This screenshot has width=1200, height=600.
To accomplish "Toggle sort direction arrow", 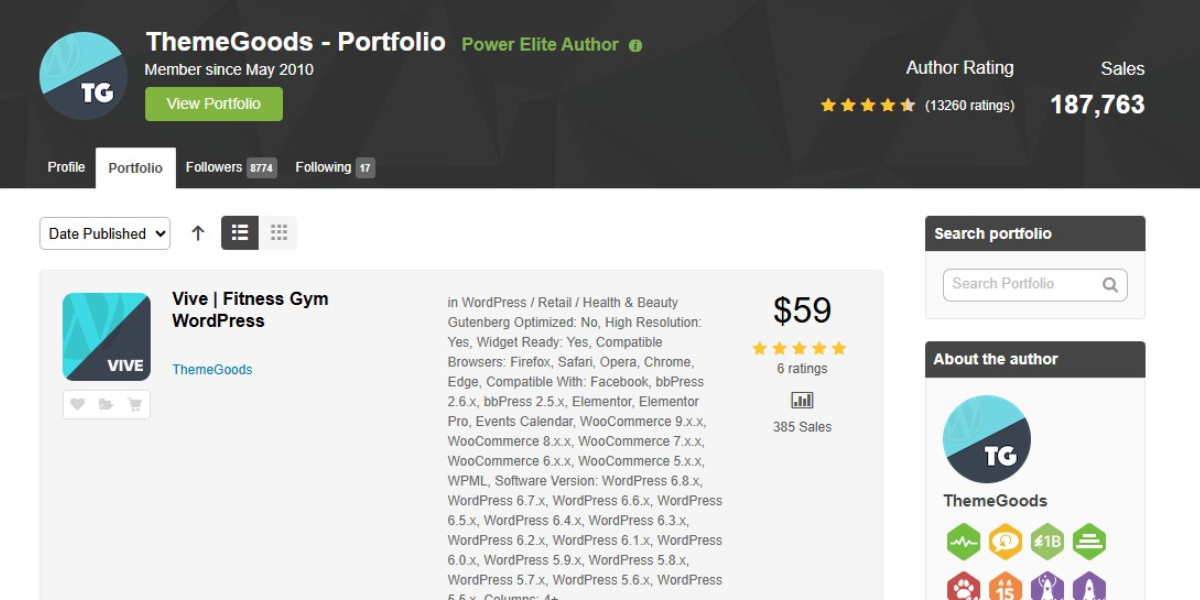I will [198, 233].
